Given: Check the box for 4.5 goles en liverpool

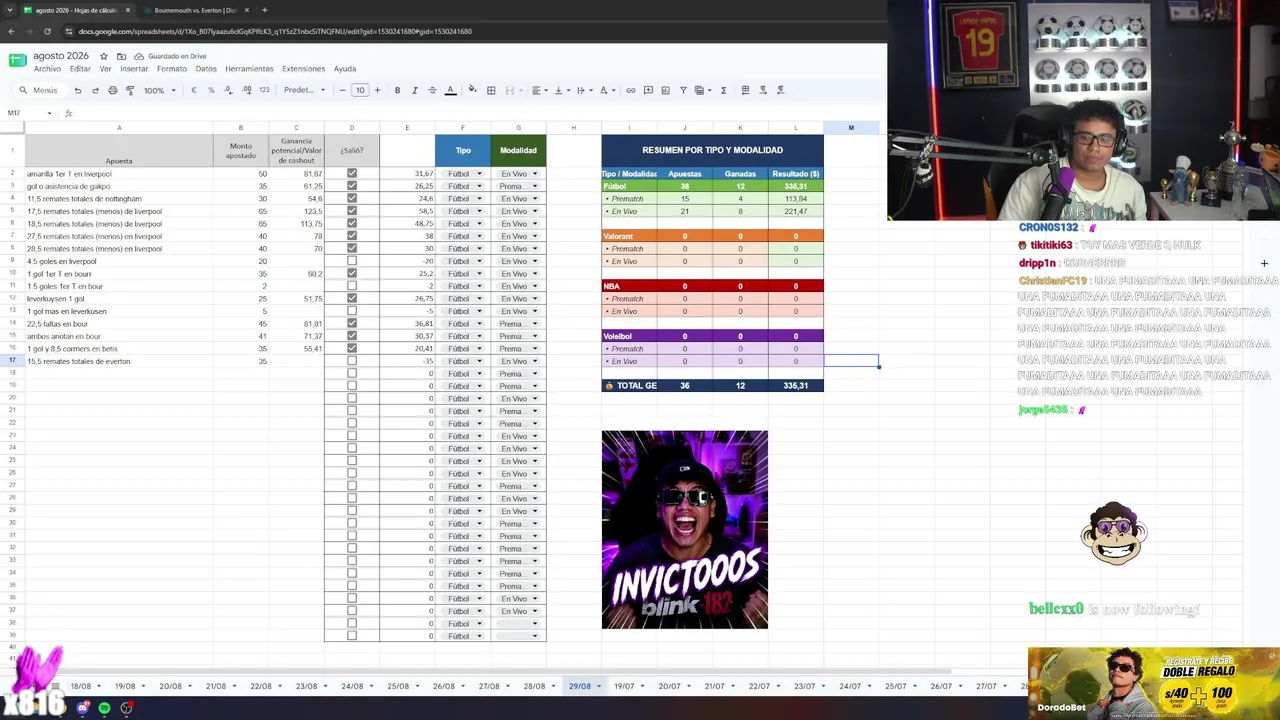Looking at the screenshot, I should (351, 261).
